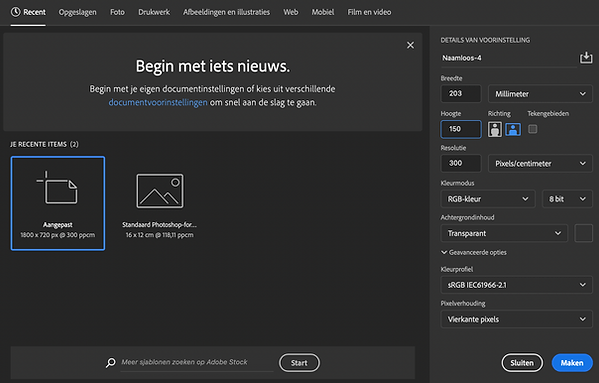Click the Hoogte input field with 150
The height and width of the screenshot is (383, 599).
click(x=461, y=129)
